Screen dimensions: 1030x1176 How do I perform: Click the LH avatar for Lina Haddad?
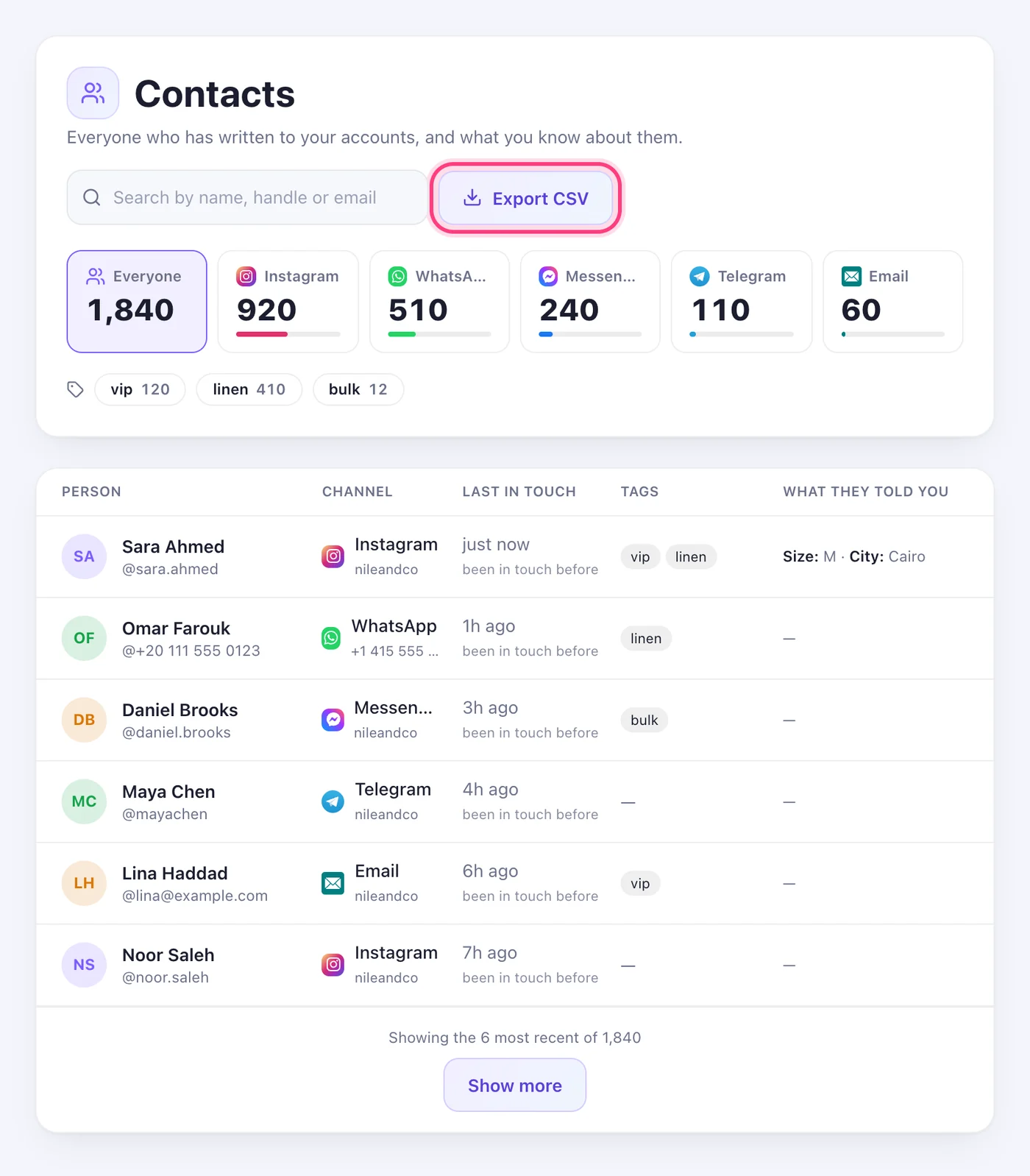(x=84, y=883)
